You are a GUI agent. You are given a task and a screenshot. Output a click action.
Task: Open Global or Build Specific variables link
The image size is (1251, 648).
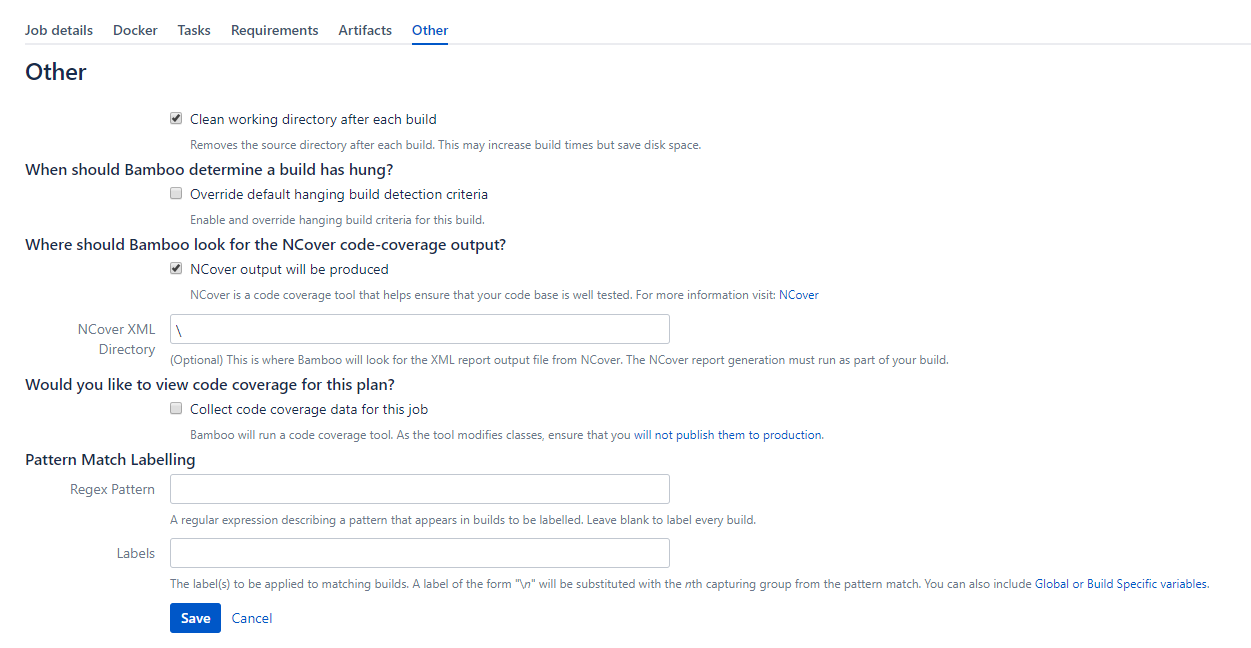tap(1121, 584)
